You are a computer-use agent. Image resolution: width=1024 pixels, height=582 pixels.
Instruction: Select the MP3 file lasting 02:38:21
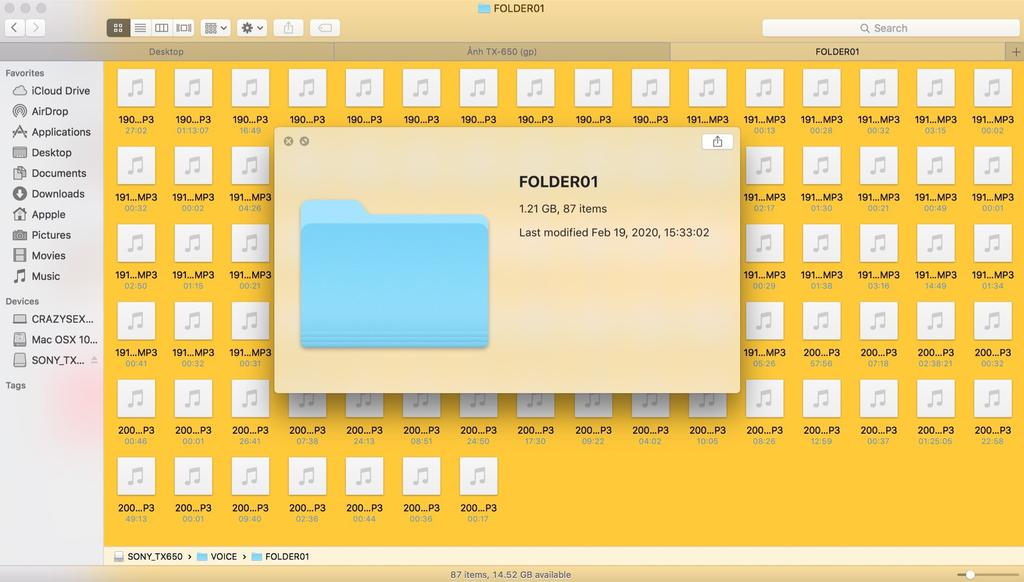[935, 321]
